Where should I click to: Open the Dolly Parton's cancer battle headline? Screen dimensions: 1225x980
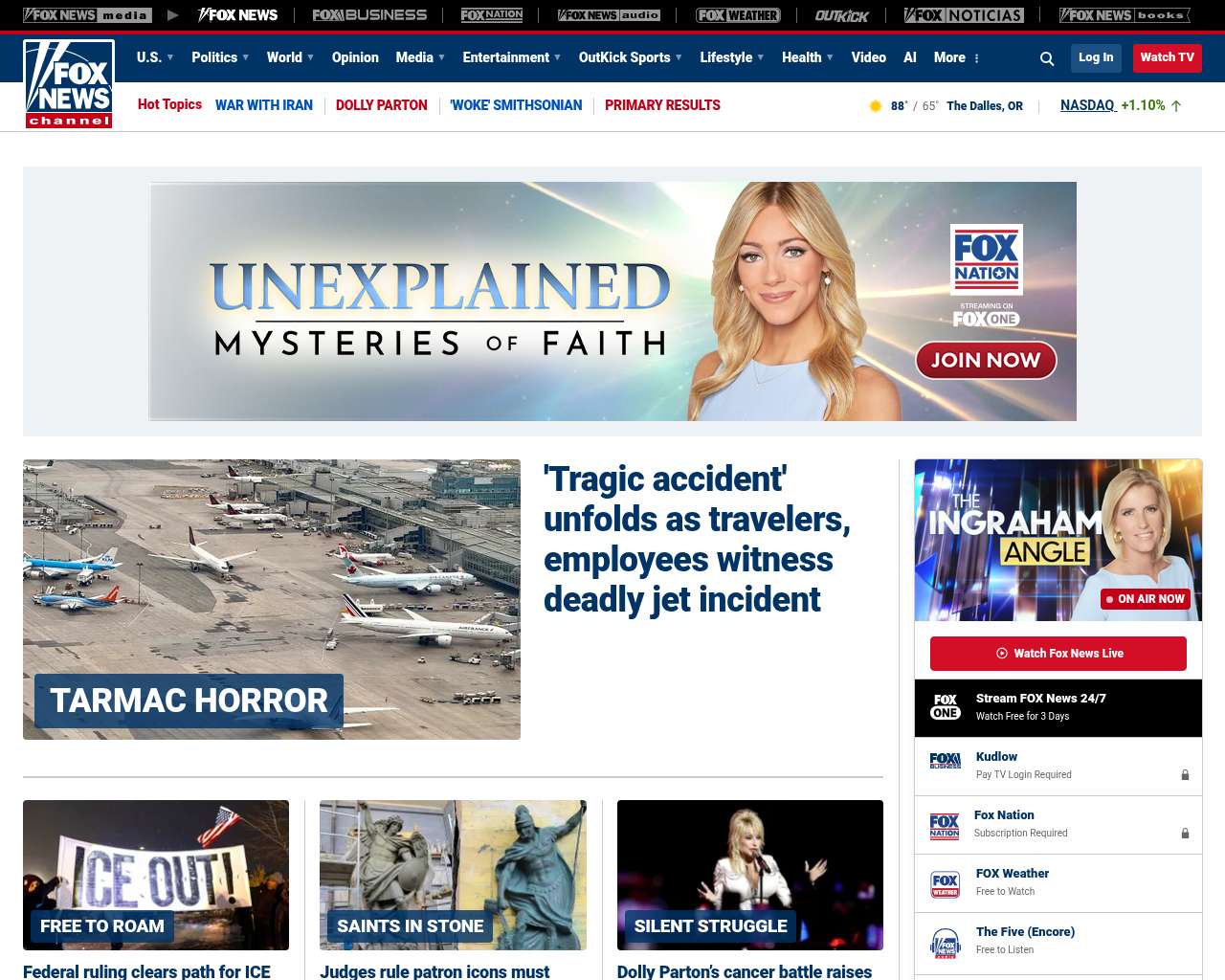pos(745,971)
